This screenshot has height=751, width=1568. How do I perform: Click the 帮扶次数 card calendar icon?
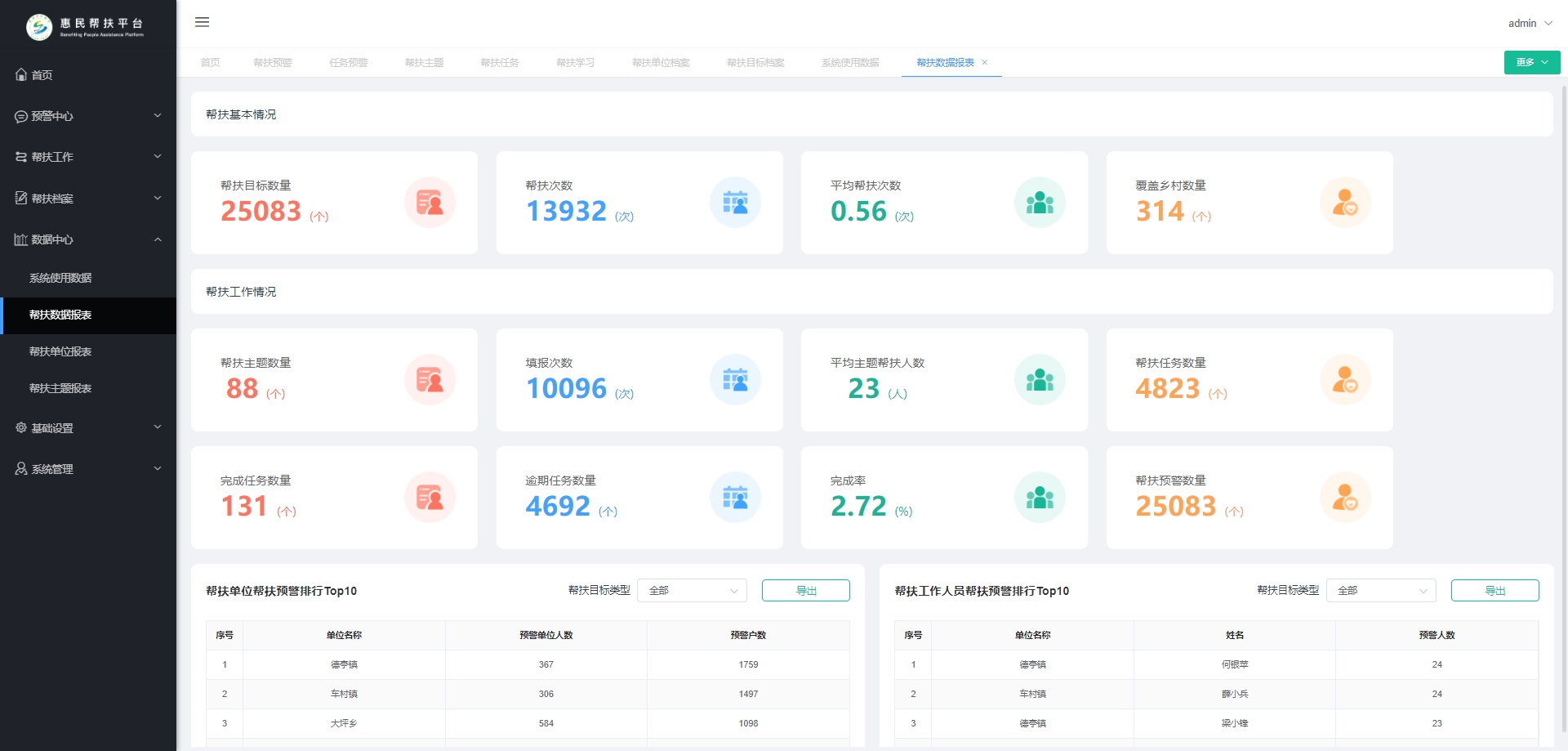[x=735, y=202]
